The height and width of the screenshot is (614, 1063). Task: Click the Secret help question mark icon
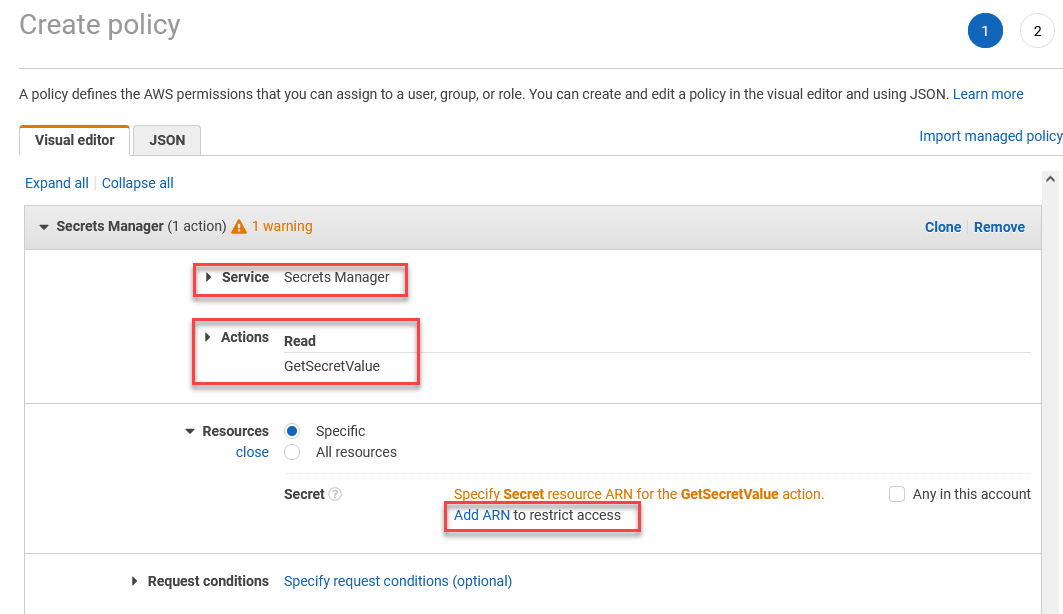click(x=335, y=494)
